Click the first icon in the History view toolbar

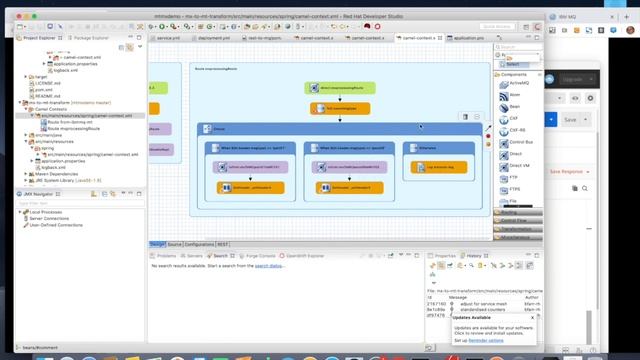[433, 266]
